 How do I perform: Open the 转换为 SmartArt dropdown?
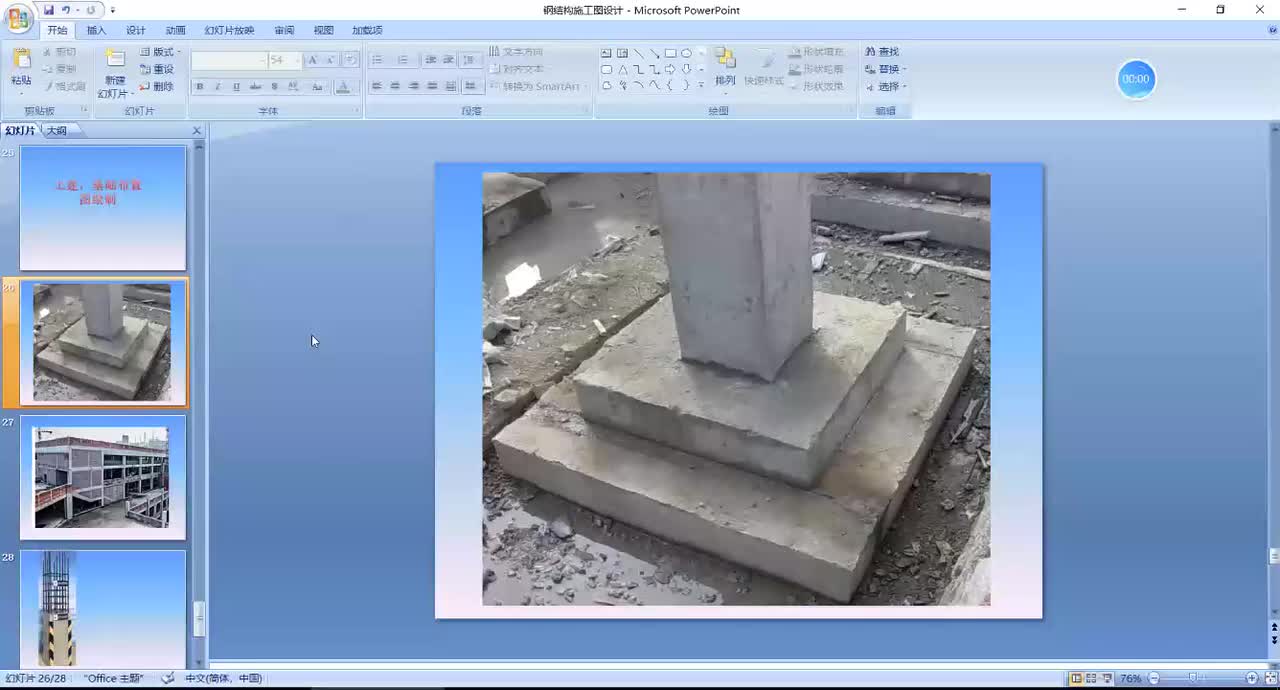click(x=537, y=87)
